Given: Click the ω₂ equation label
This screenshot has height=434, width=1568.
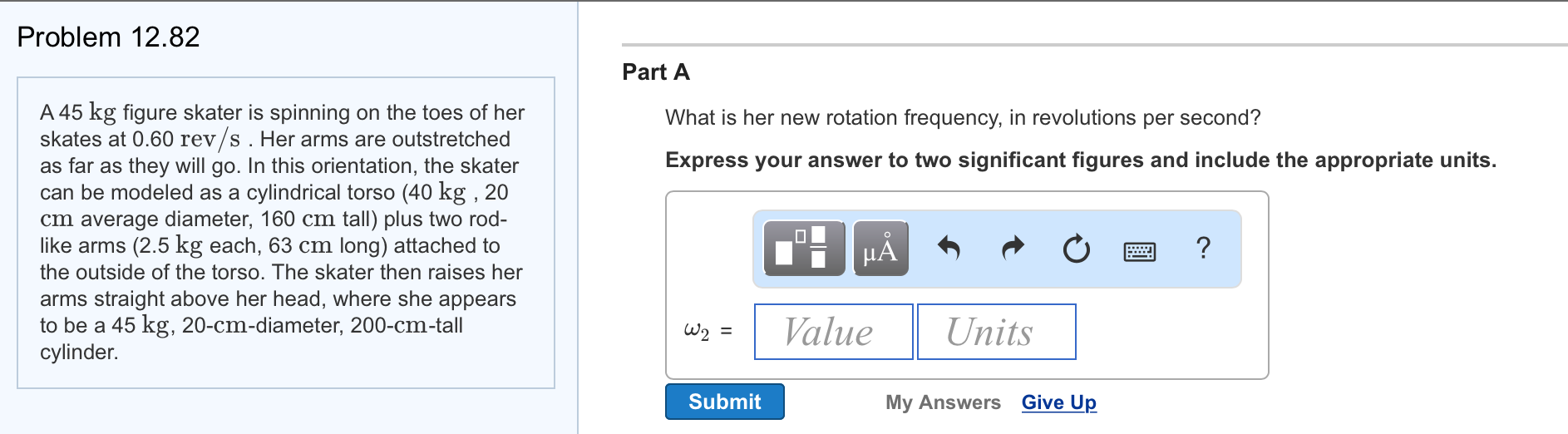Looking at the screenshot, I should click(x=707, y=332).
